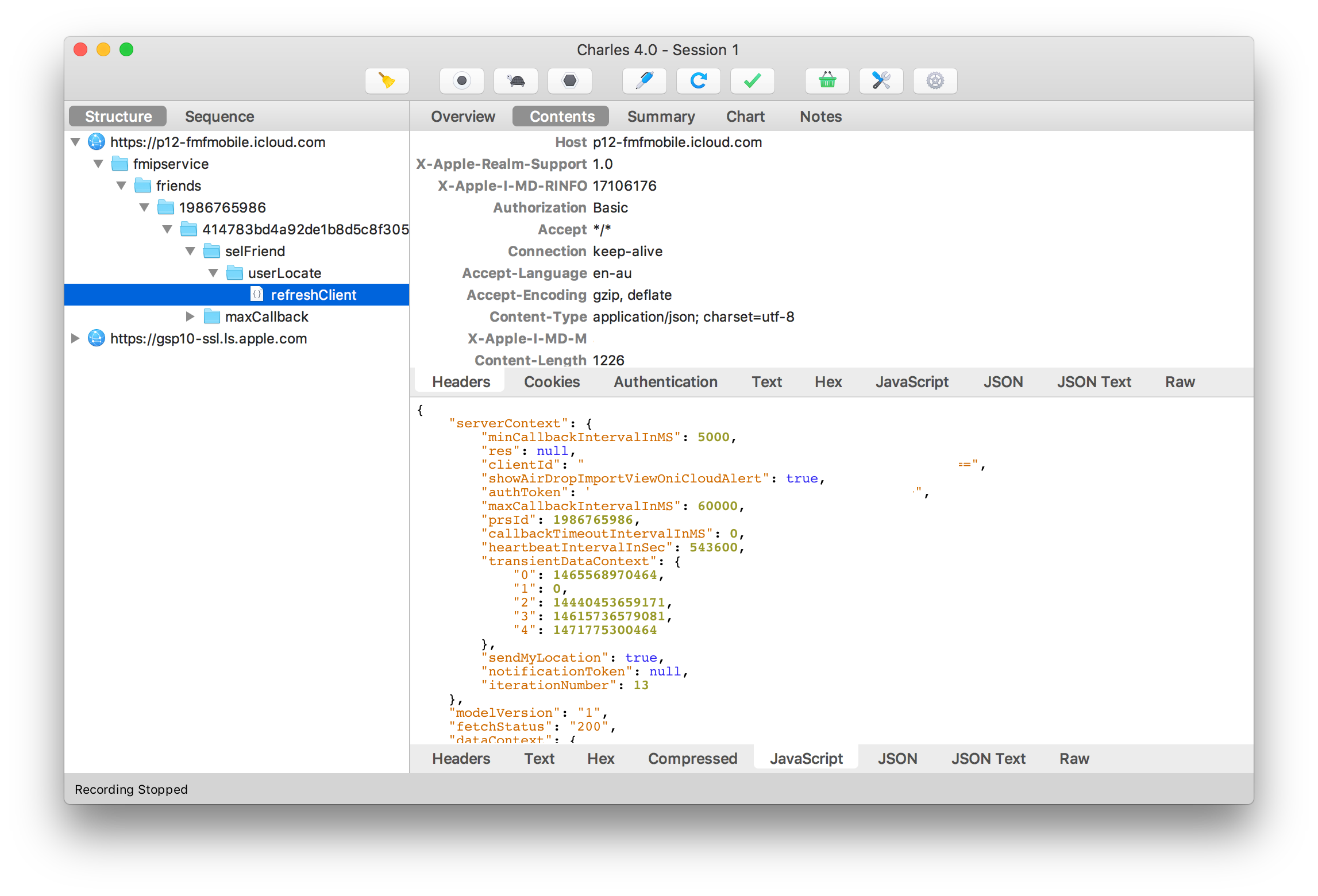This screenshot has width=1318, height=896.
Task: Switch to the Structure view tab
Action: click(118, 117)
